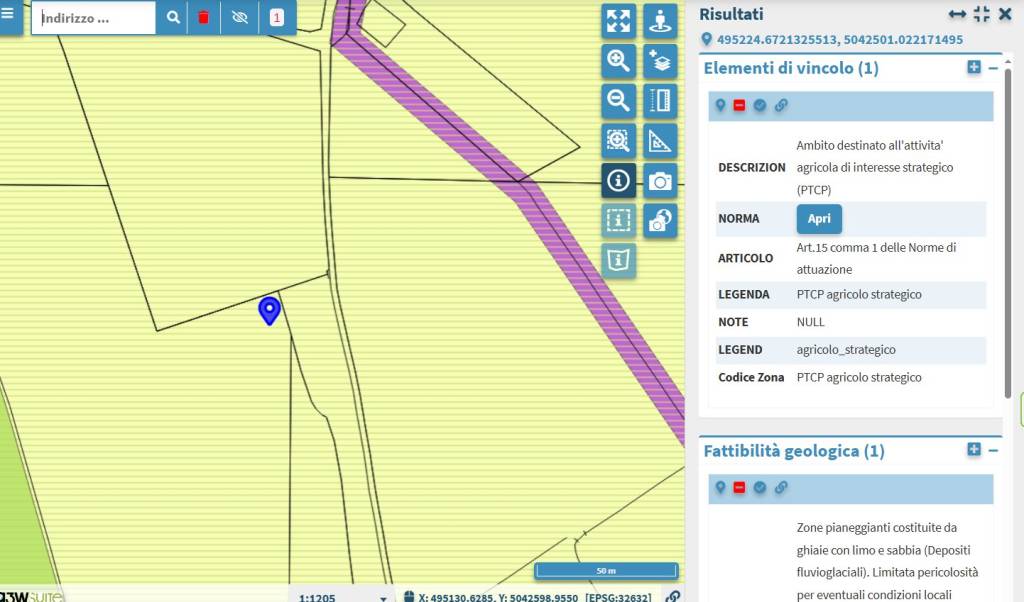This screenshot has height=602, width=1024.
Task: Collapse the Fattibilità geologica section
Action: pyautogui.click(x=993, y=451)
